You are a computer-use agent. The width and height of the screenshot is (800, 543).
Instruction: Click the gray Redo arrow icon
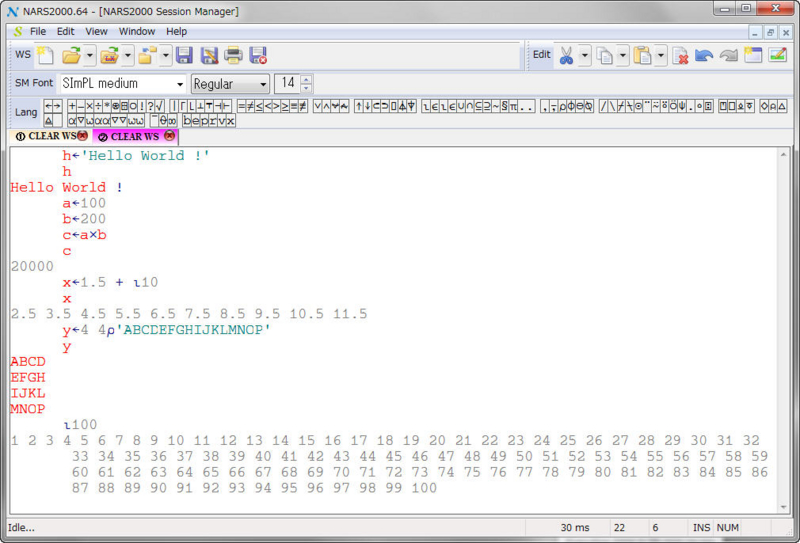tap(729, 55)
